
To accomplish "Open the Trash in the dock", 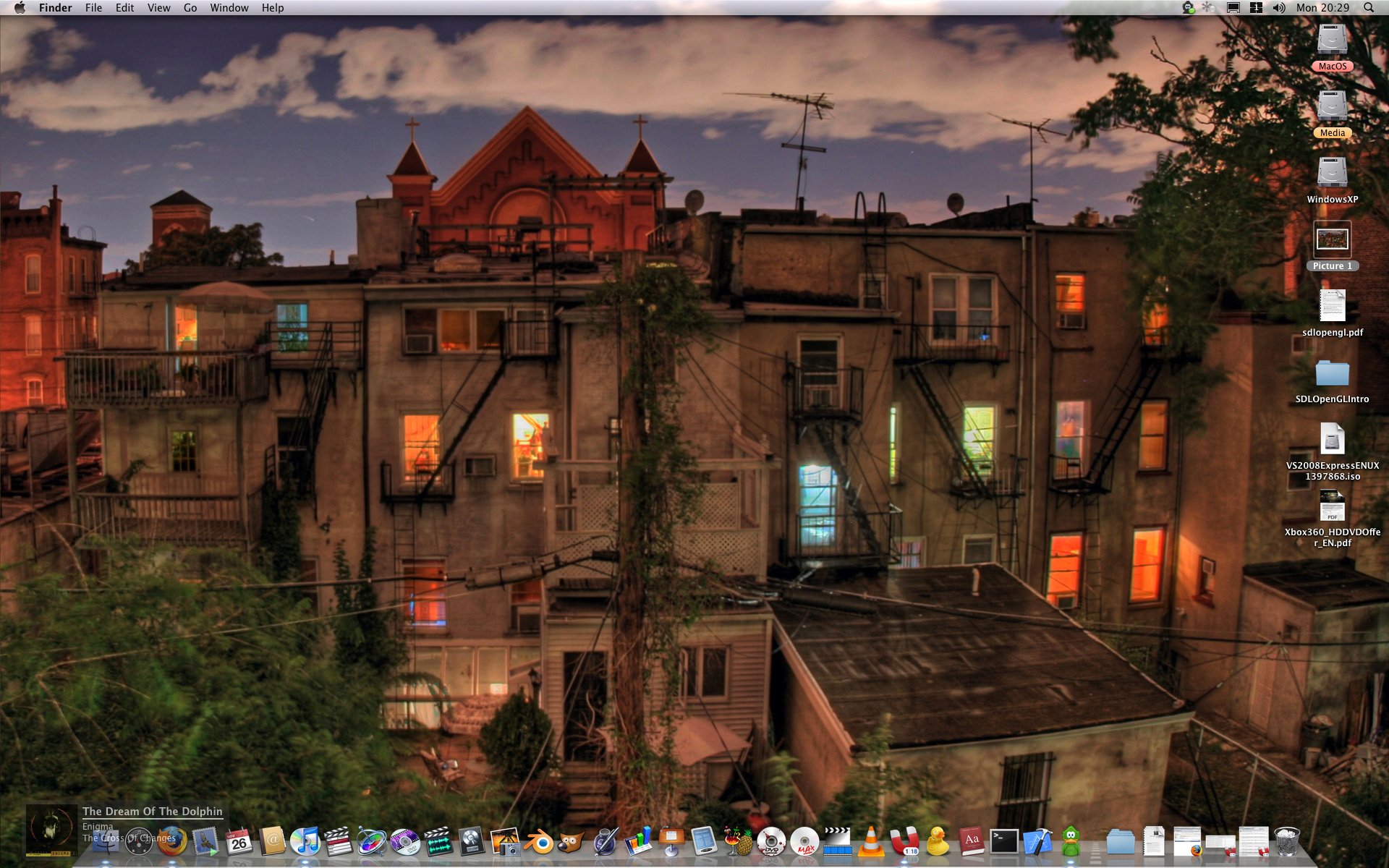I will [1287, 841].
